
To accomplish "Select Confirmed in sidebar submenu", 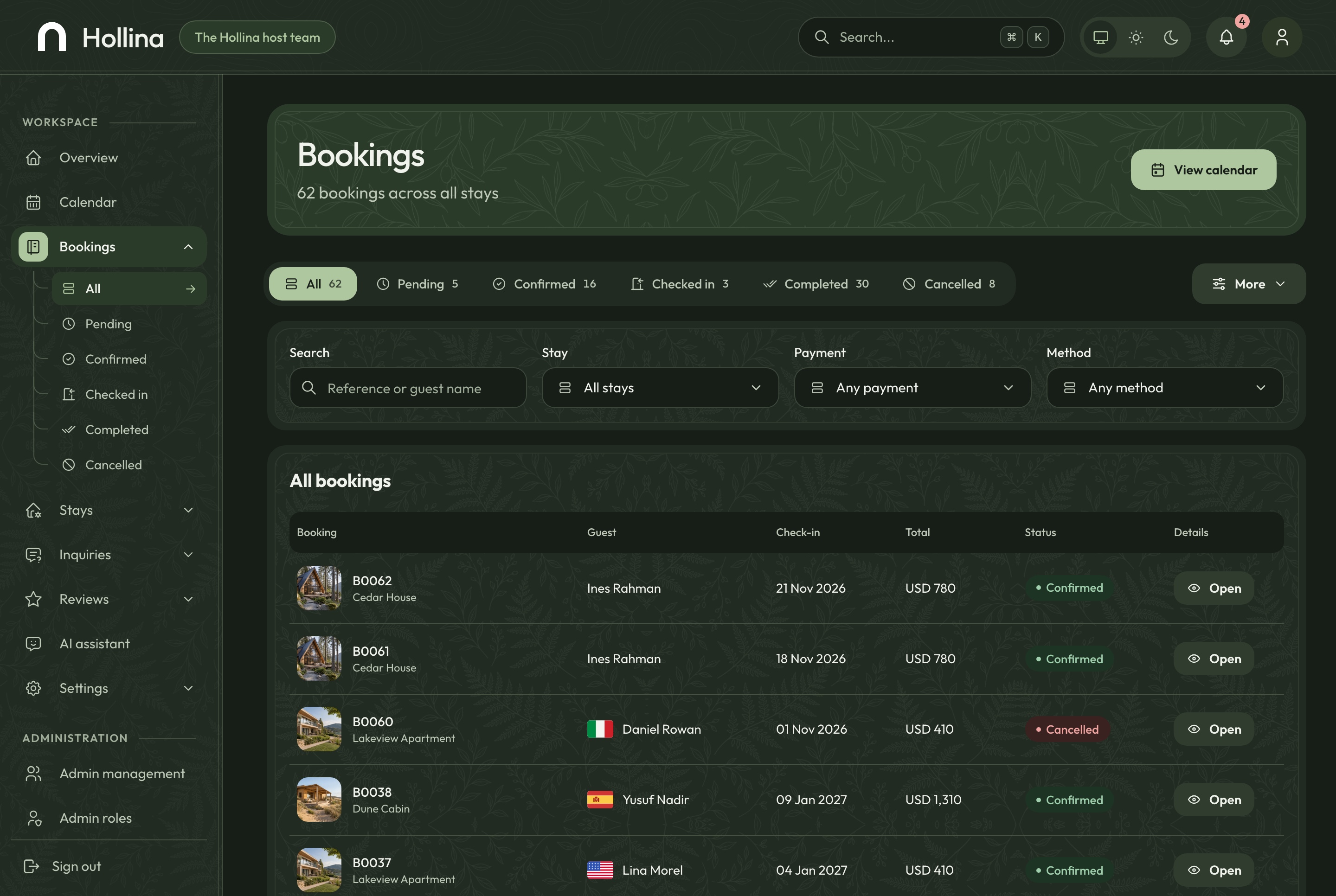I will coord(129,359).
